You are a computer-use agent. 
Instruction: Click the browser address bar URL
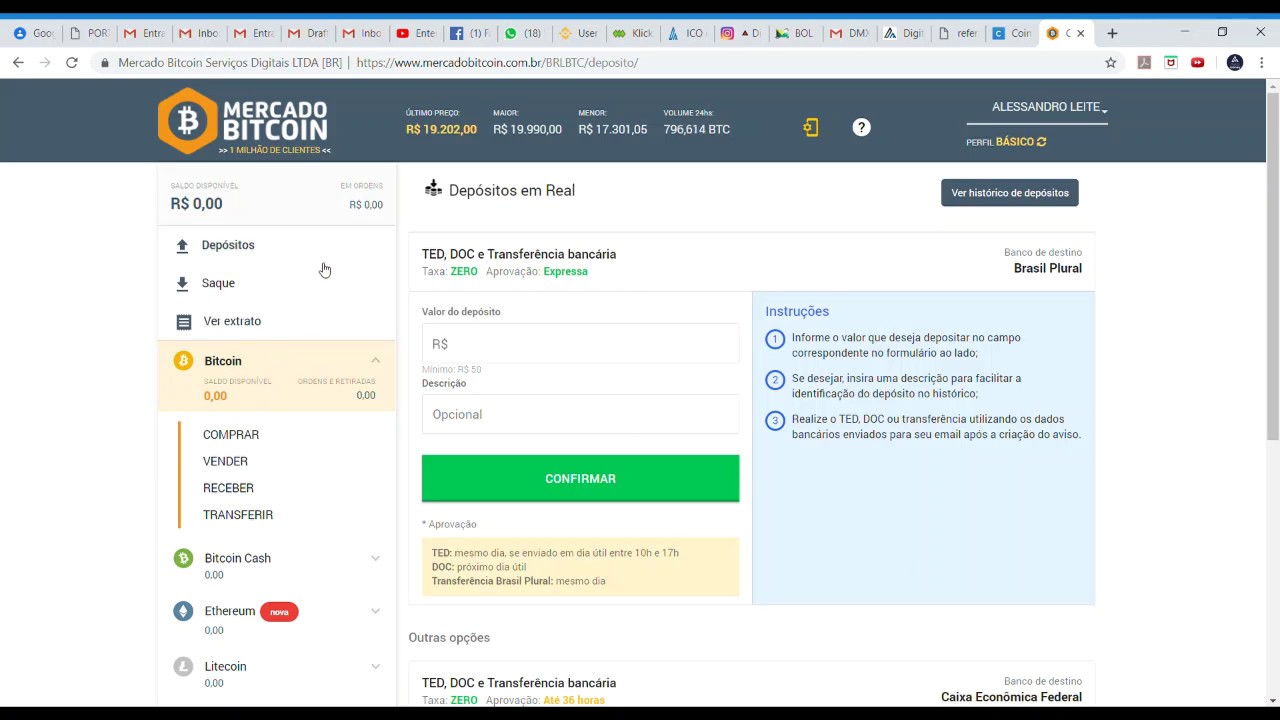tap(497, 62)
